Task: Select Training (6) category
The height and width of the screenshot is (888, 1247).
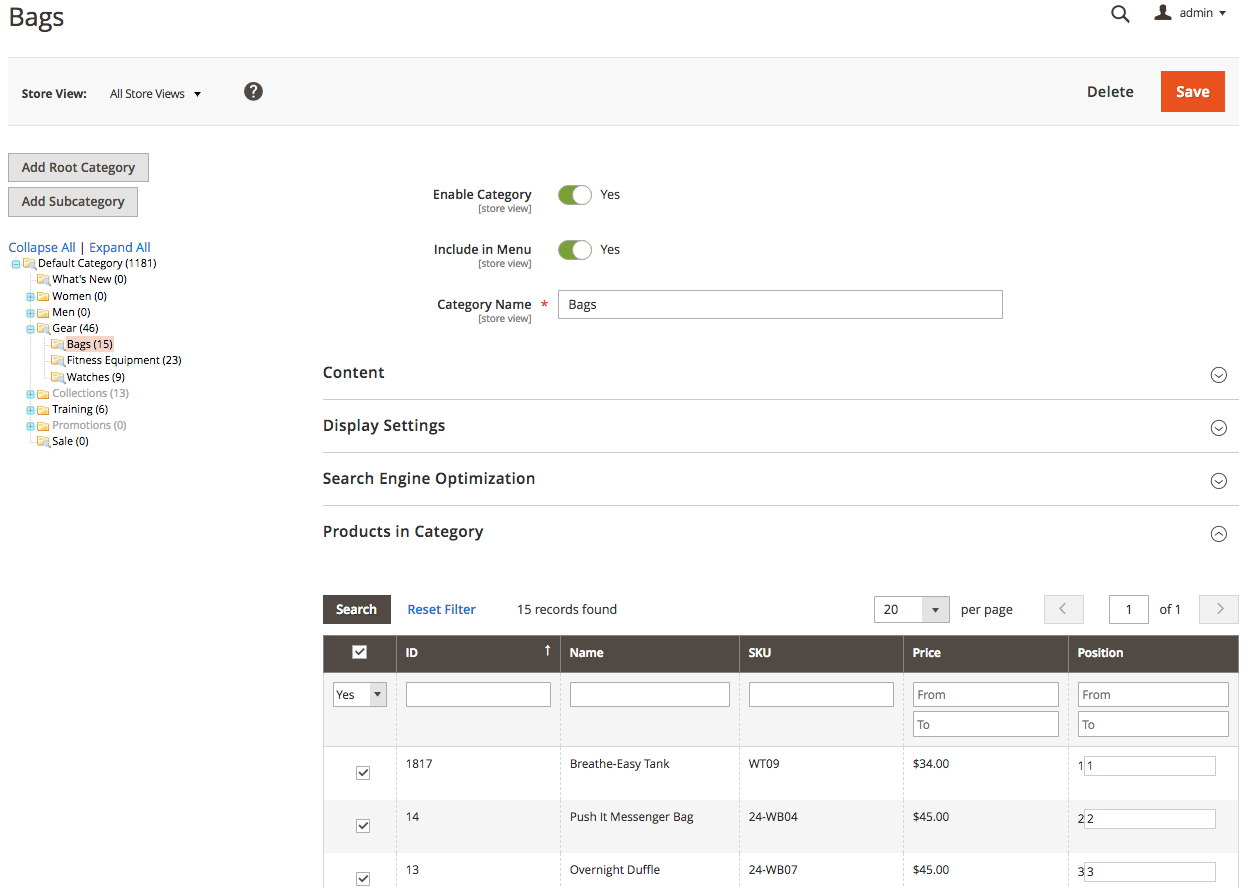Action: (80, 409)
